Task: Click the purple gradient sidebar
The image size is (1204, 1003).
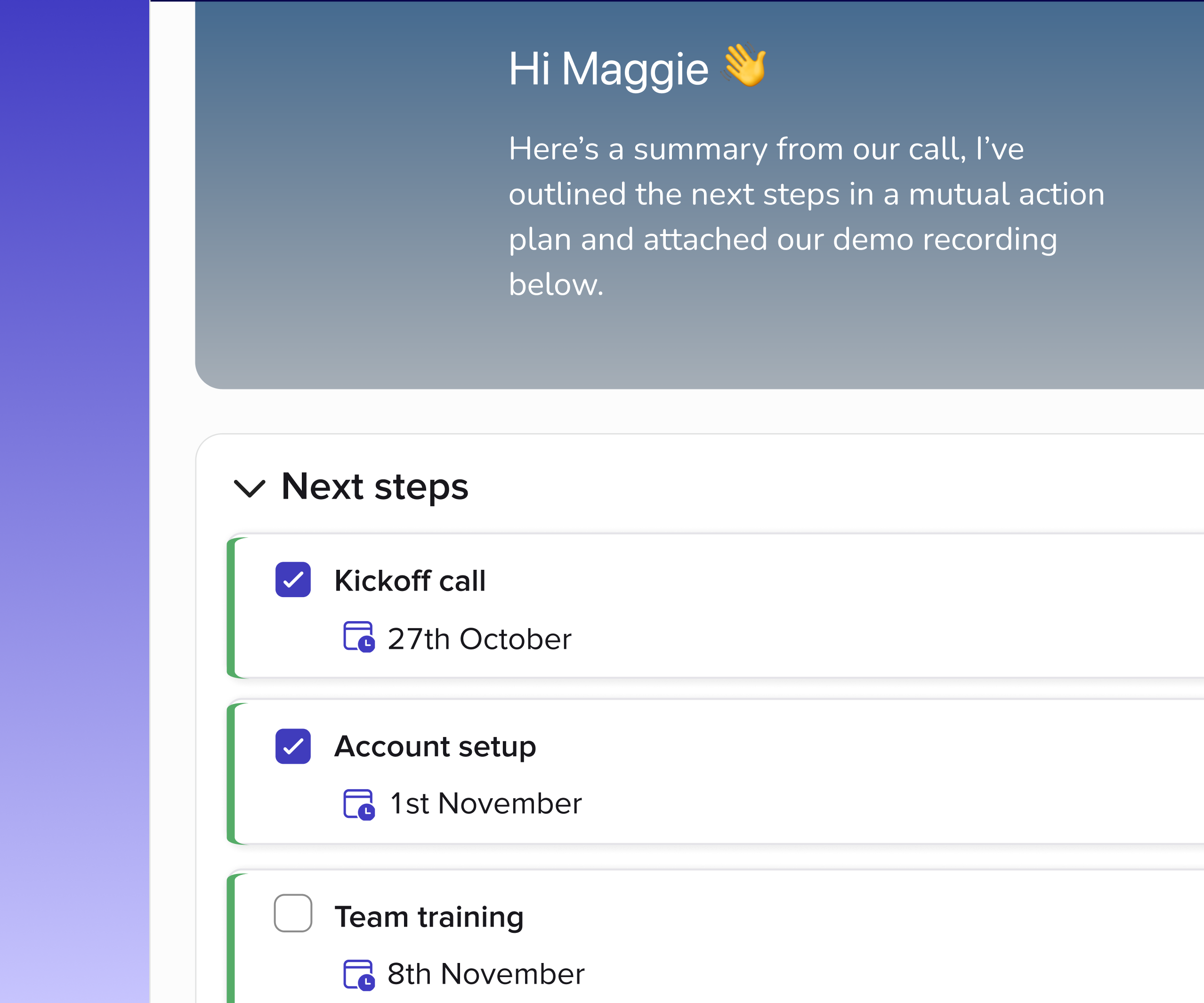Action: tap(74, 502)
